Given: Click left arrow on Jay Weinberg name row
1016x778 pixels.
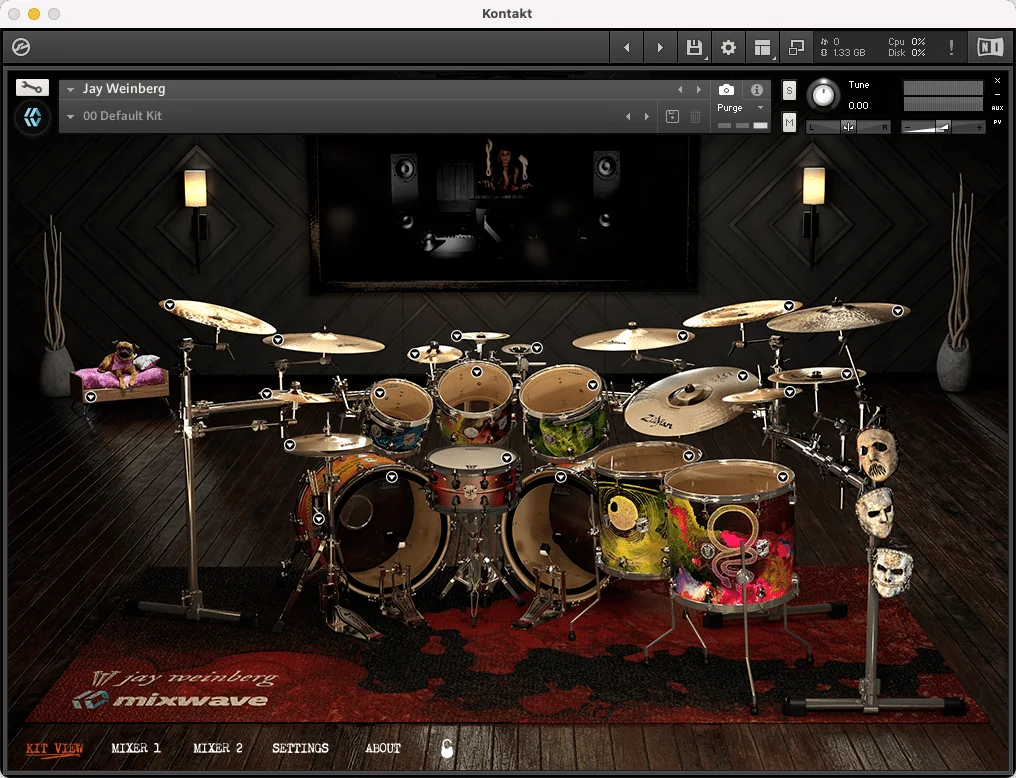Looking at the screenshot, I should click(x=680, y=89).
